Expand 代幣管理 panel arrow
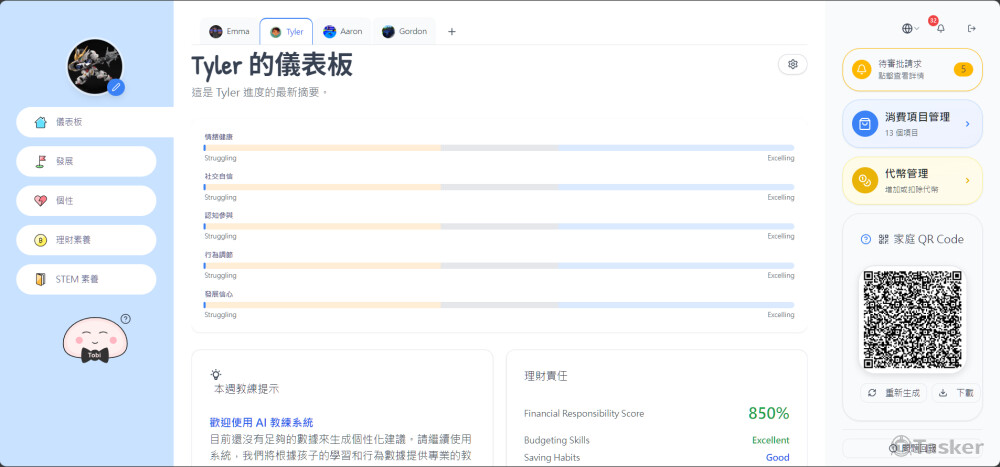1000x467 pixels. [x=967, y=181]
